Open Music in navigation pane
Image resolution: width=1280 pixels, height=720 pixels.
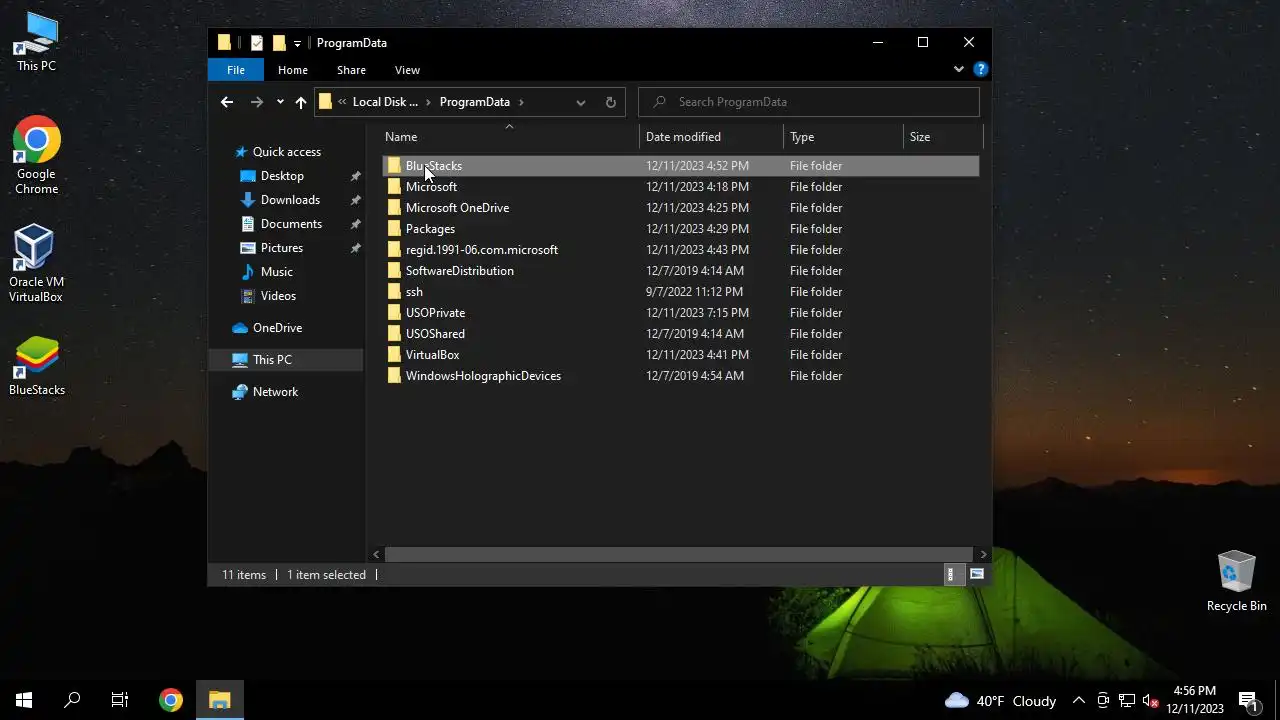276,272
